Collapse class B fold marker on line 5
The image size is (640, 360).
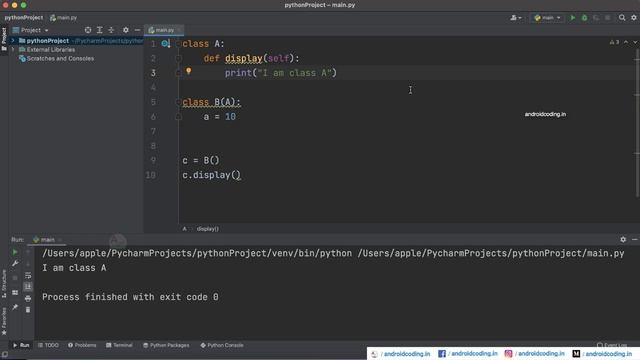pyautogui.click(x=178, y=102)
